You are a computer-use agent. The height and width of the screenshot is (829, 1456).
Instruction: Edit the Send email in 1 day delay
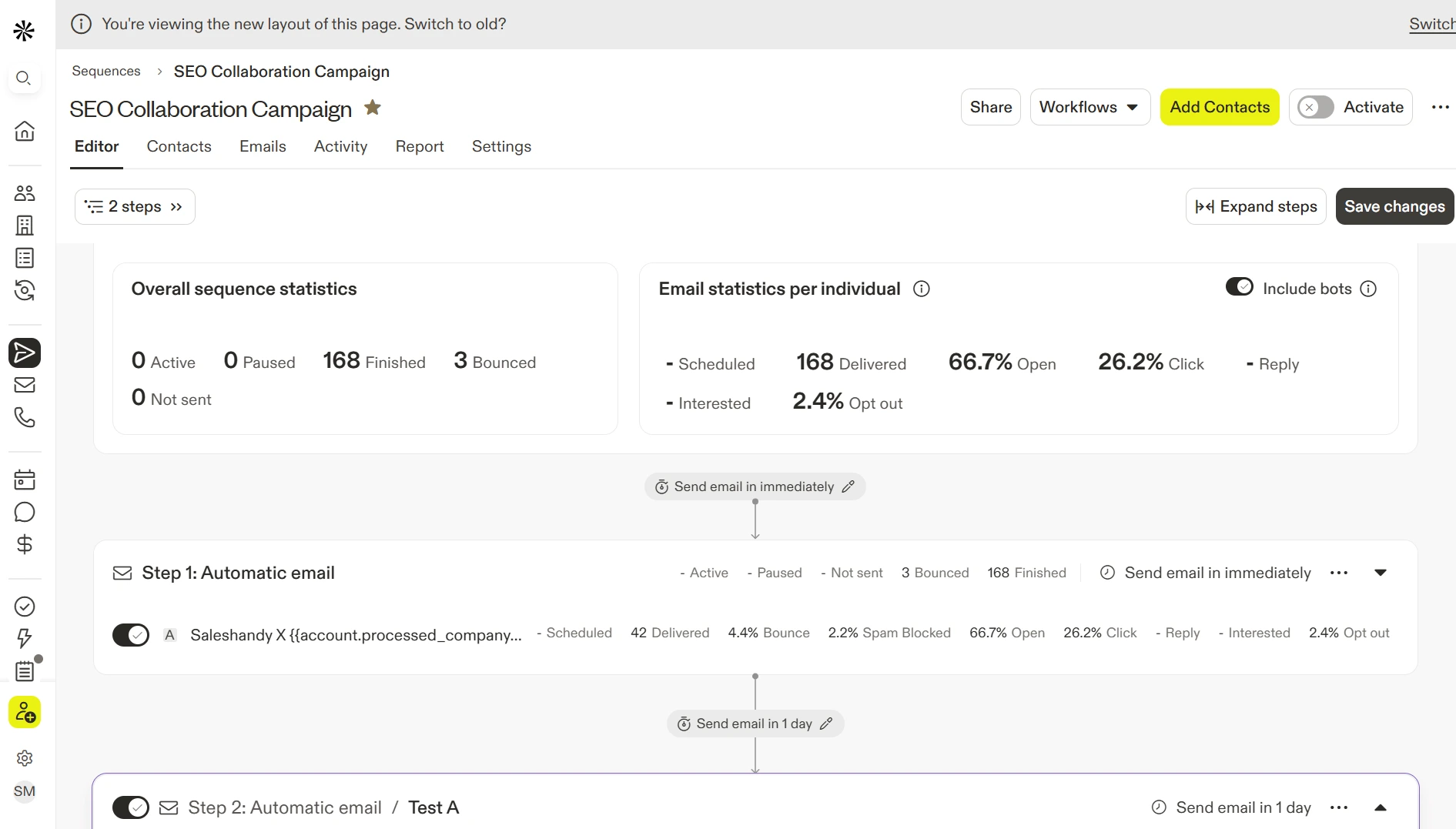click(x=826, y=724)
